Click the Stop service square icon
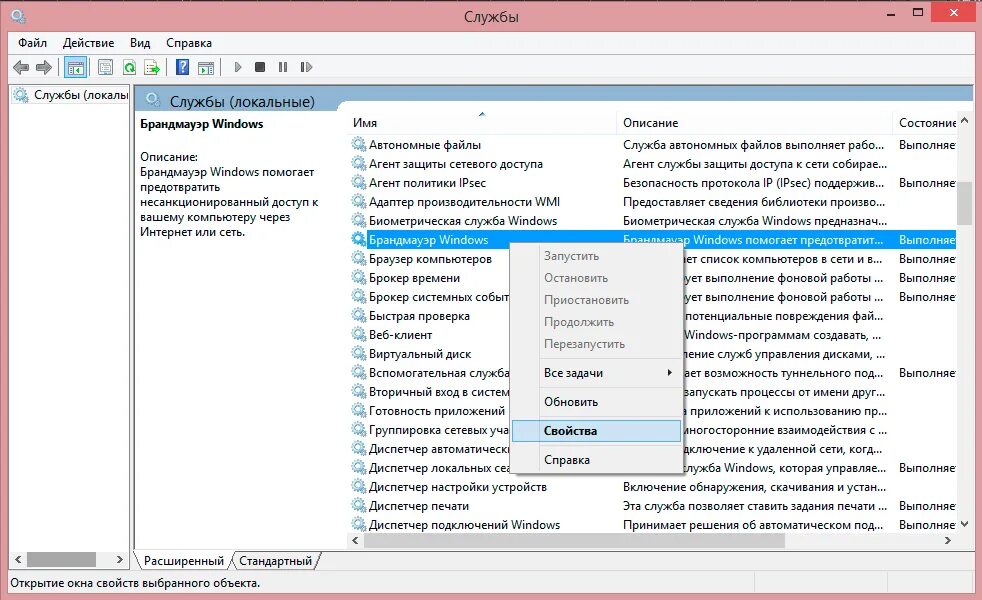This screenshot has width=982, height=600. [260, 67]
